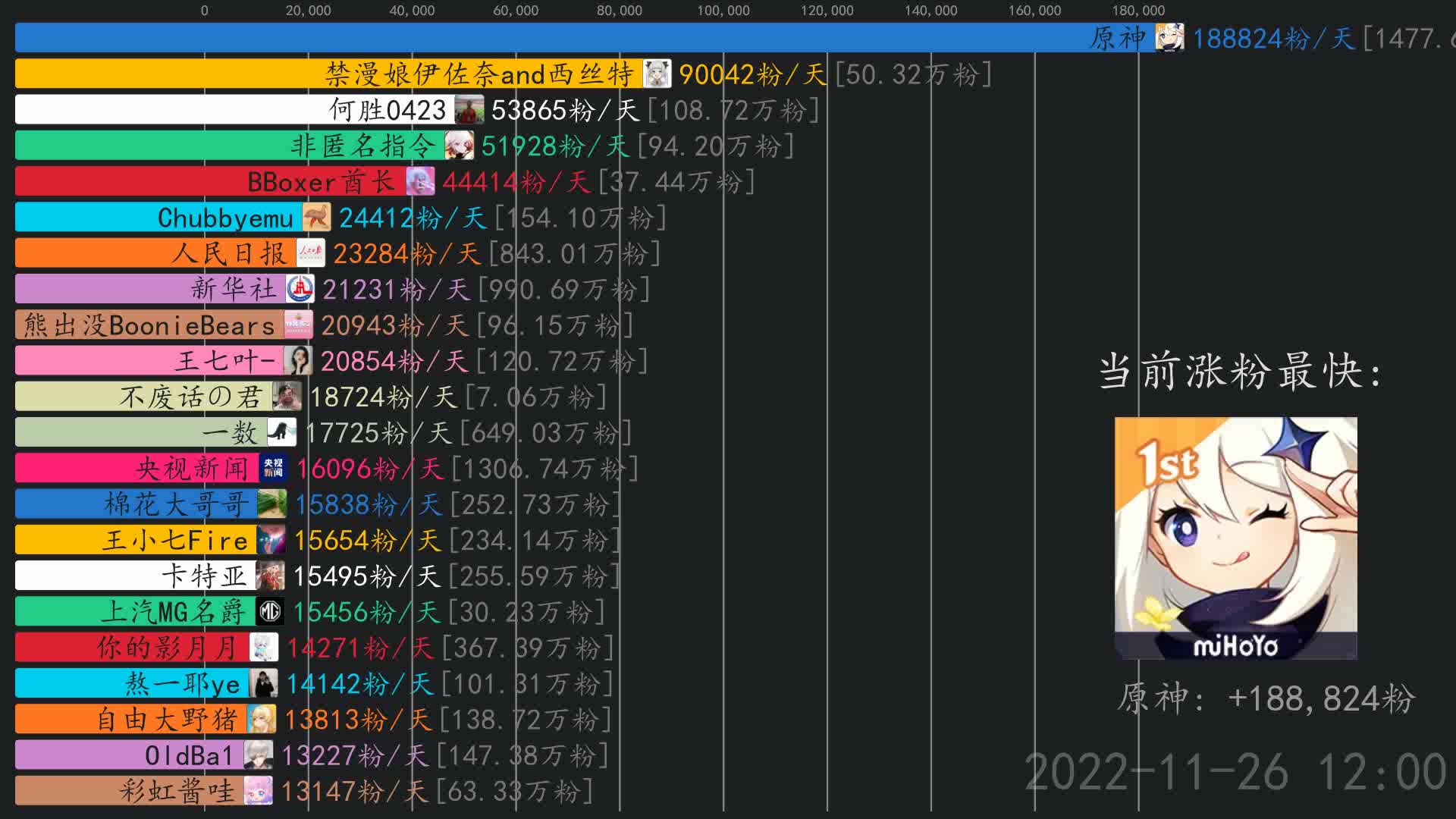Screen dimensions: 1456x819
Task: Click the 卡特亚 avatar icon
Action: 271,576
